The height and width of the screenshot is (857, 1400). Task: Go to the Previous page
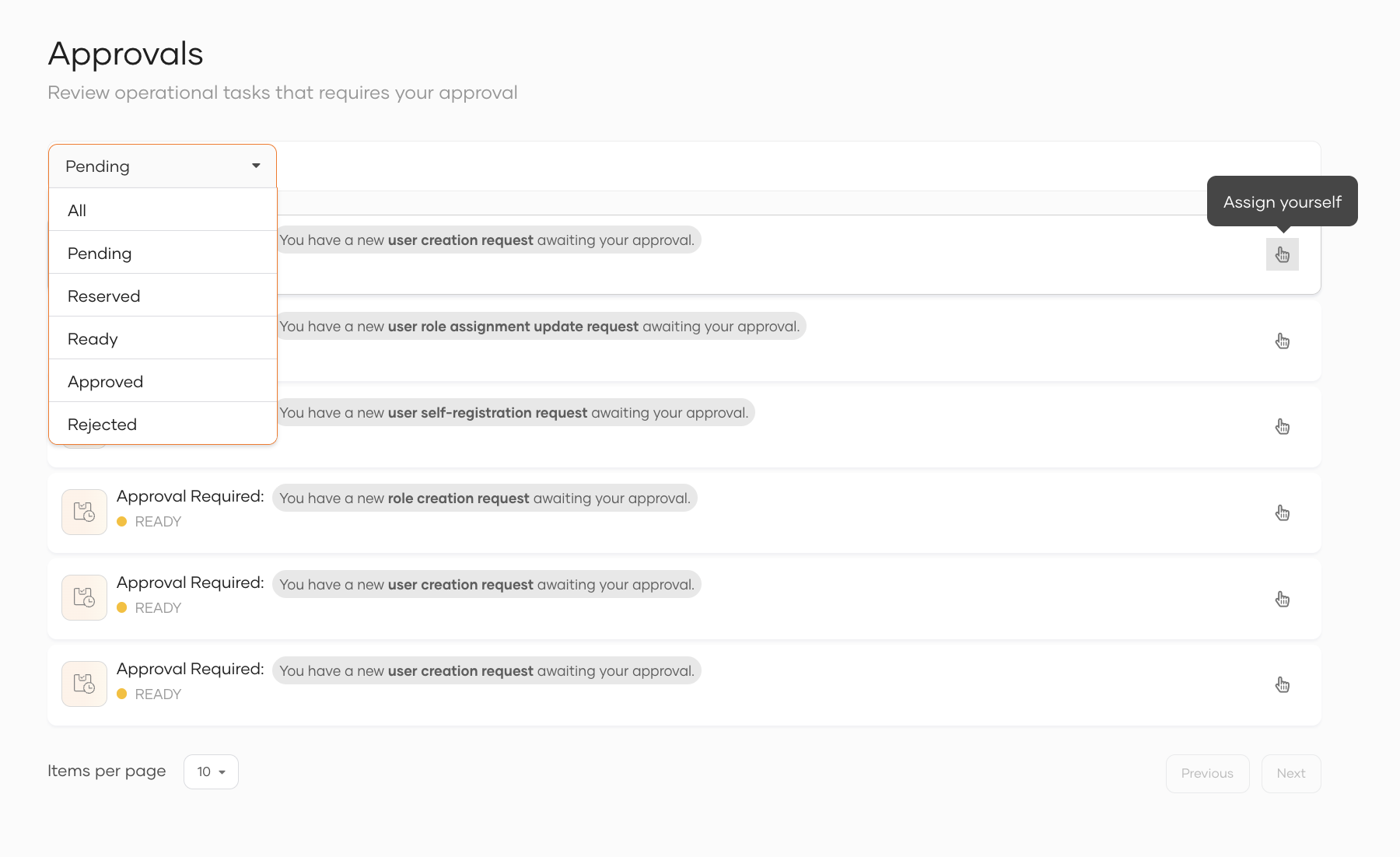point(1207,773)
